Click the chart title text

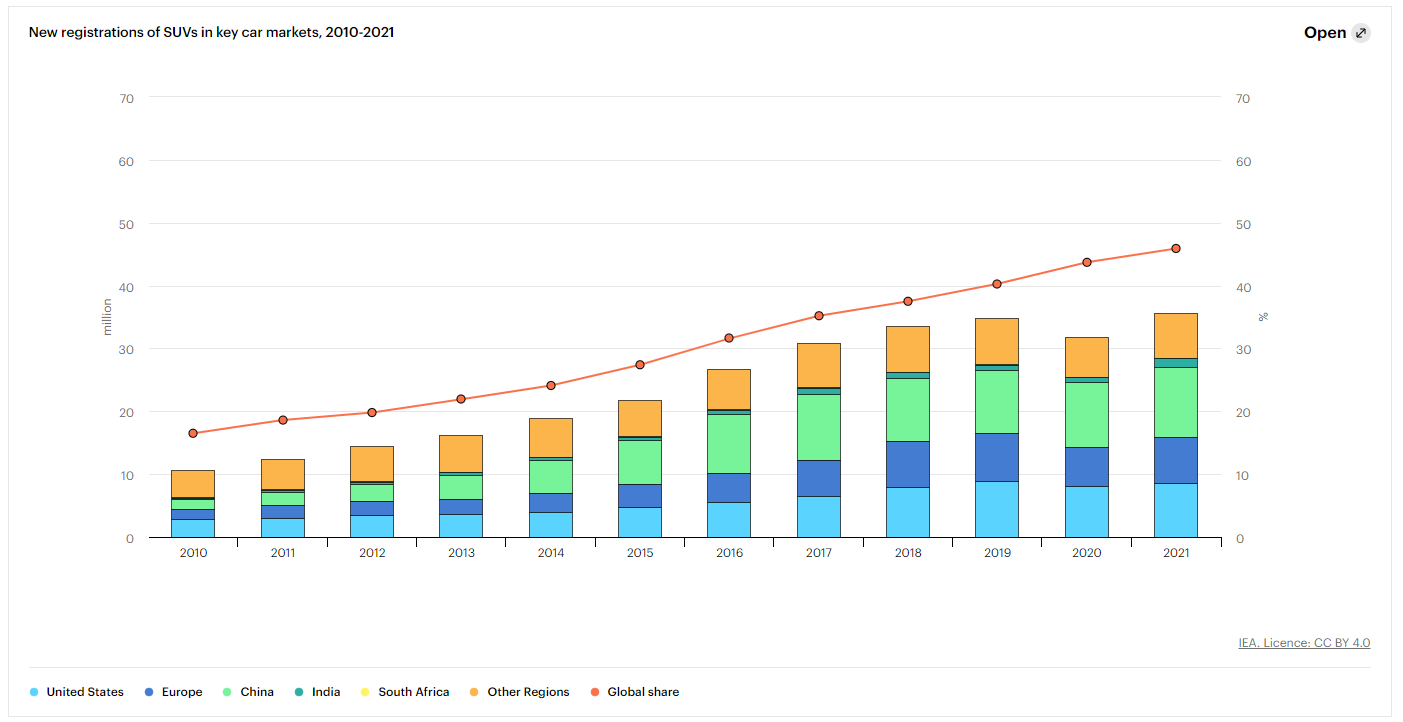(x=211, y=32)
